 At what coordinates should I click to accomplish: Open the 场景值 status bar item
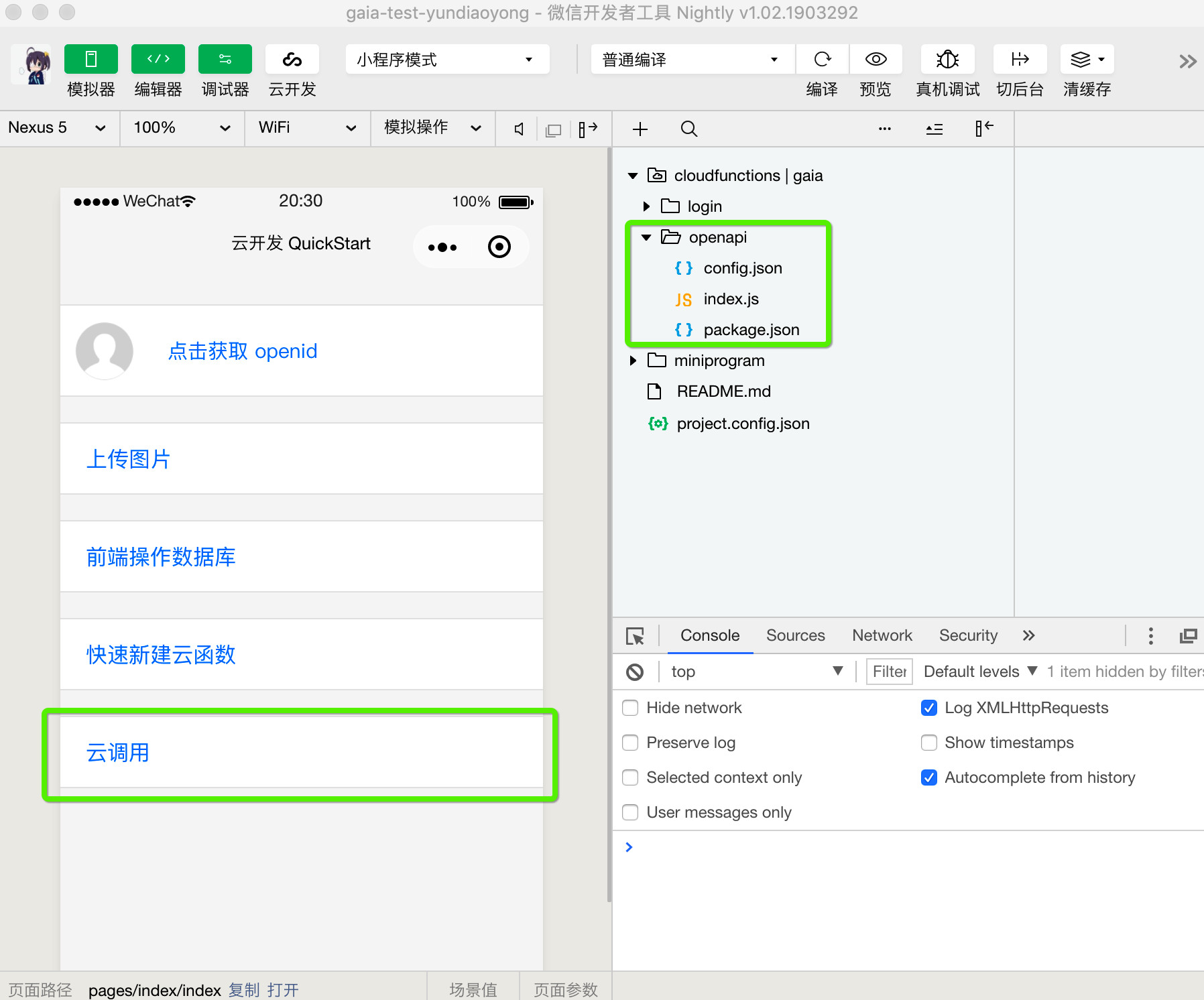473,990
